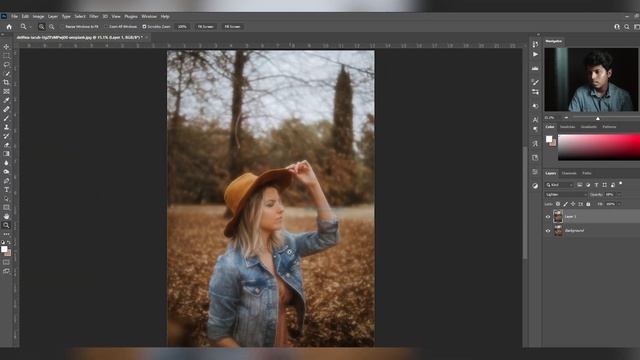The height and width of the screenshot is (360, 640).
Task: Open the File menu
Action: (14, 16)
